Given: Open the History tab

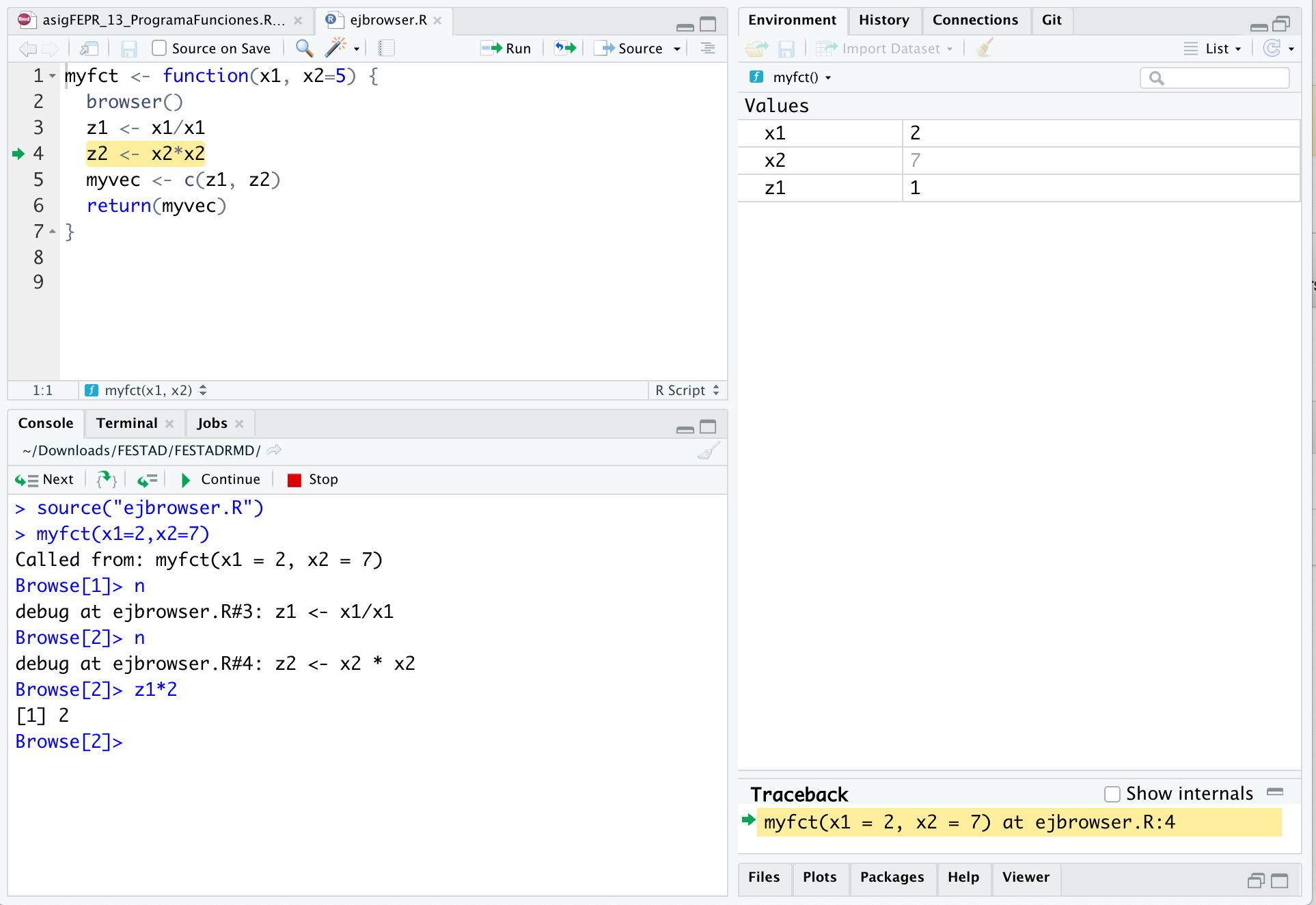Looking at the screenshot, I should coord(883,20).
